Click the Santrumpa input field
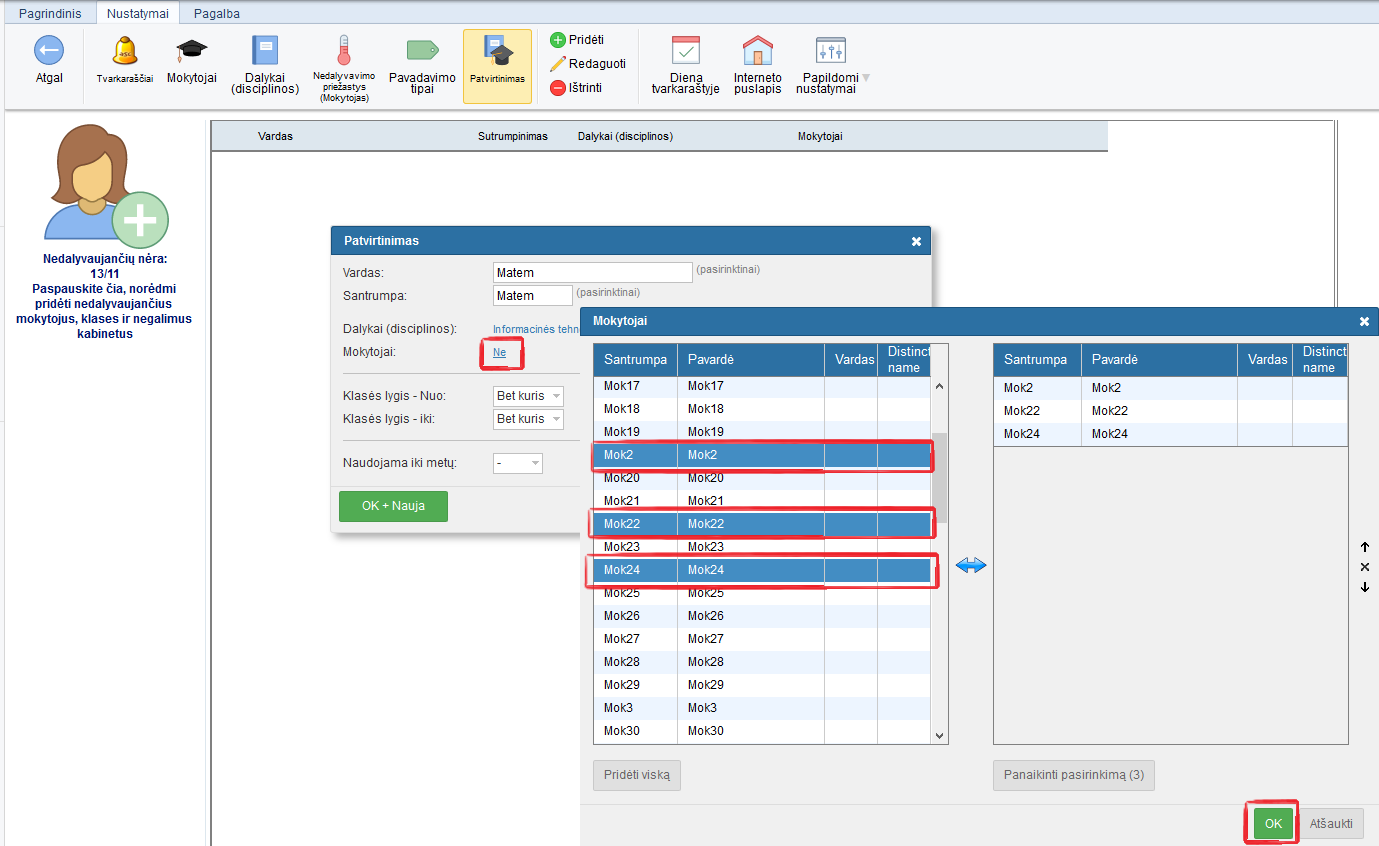This screenshot has height=846, width=1379. pos(533,296)
